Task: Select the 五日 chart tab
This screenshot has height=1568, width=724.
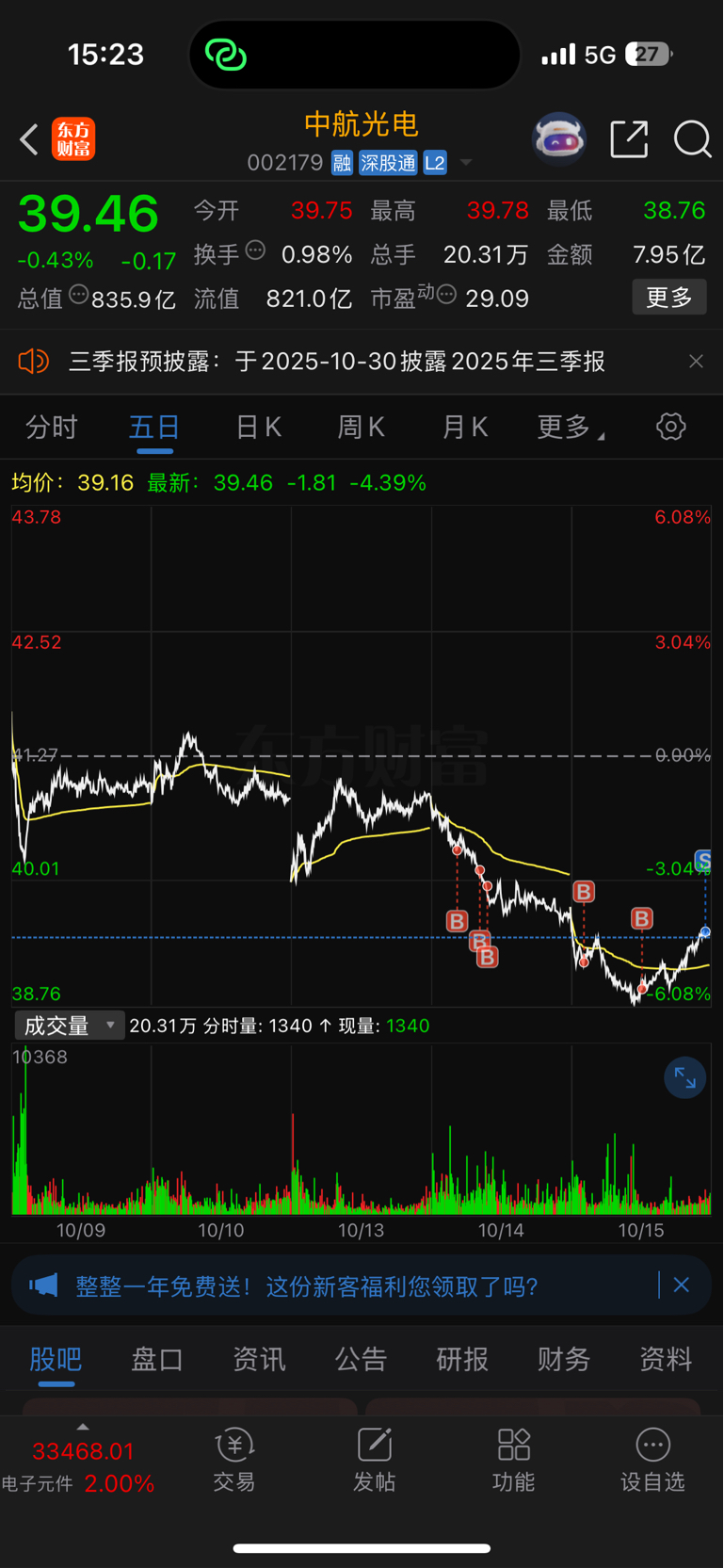Action: tap(154, 428)
